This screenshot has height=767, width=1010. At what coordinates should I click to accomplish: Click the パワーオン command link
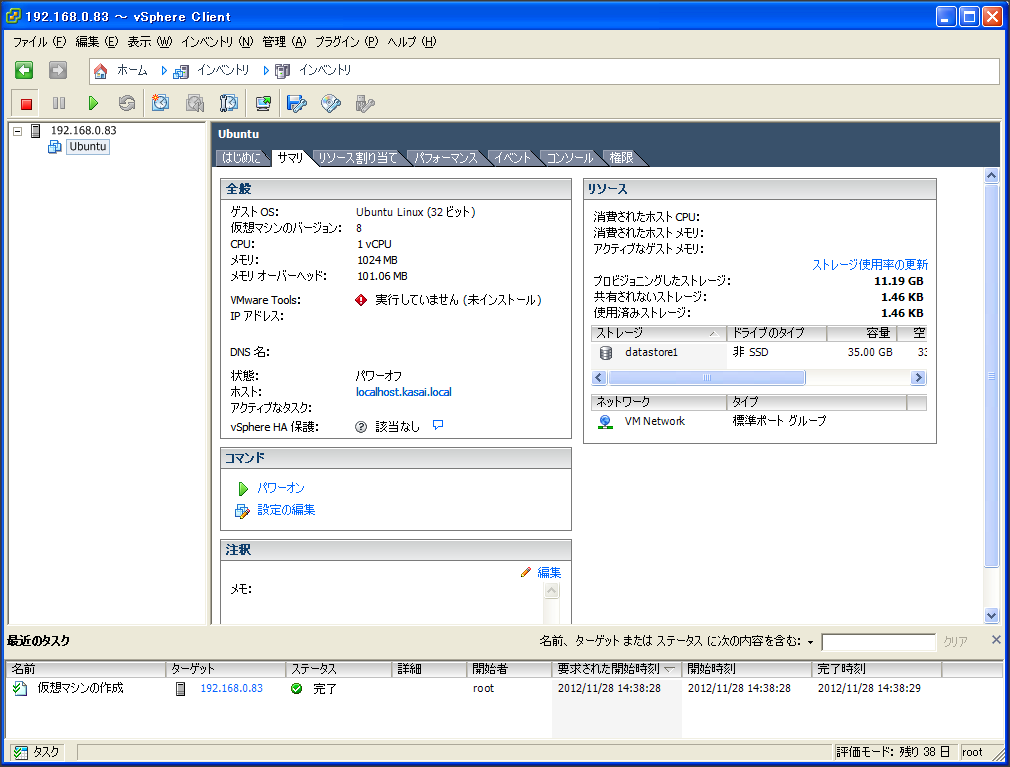pyautogui.click(x=281, y=488)
